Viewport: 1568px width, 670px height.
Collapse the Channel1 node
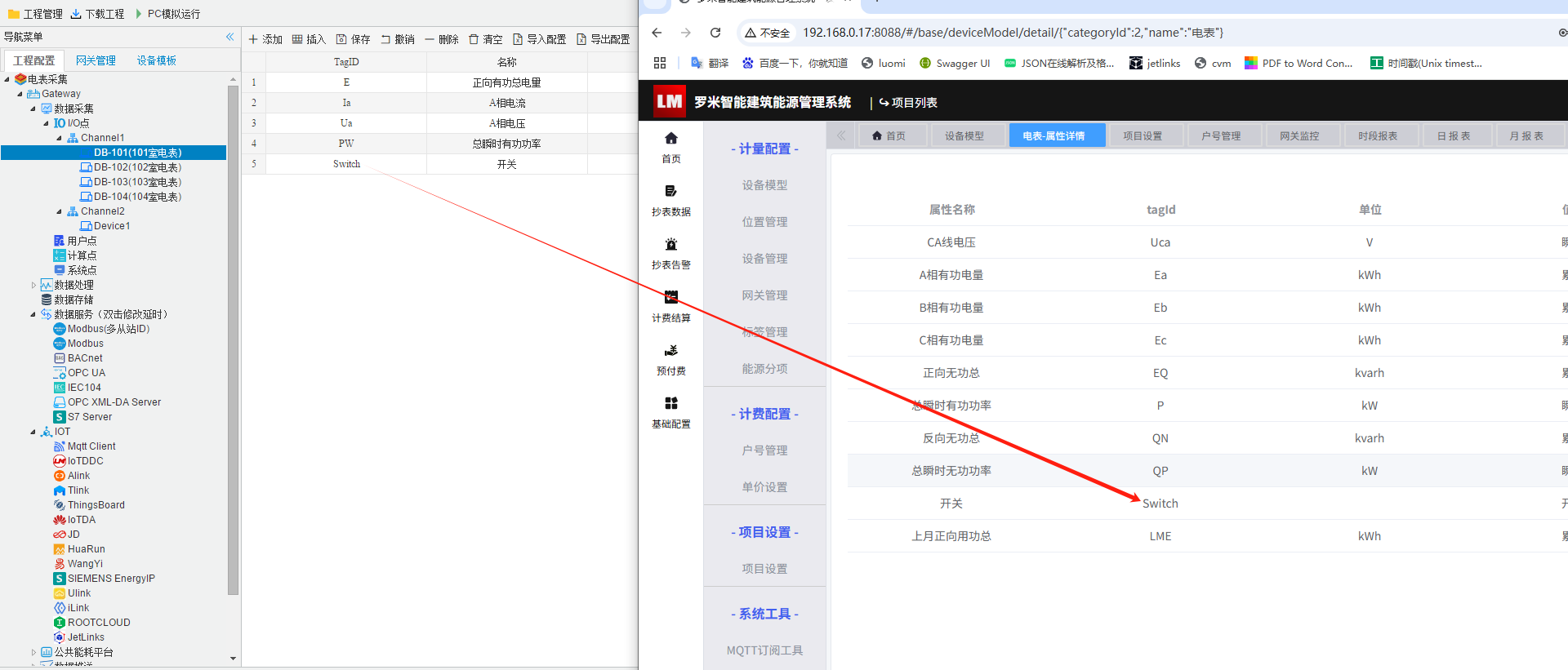[60, 138]
